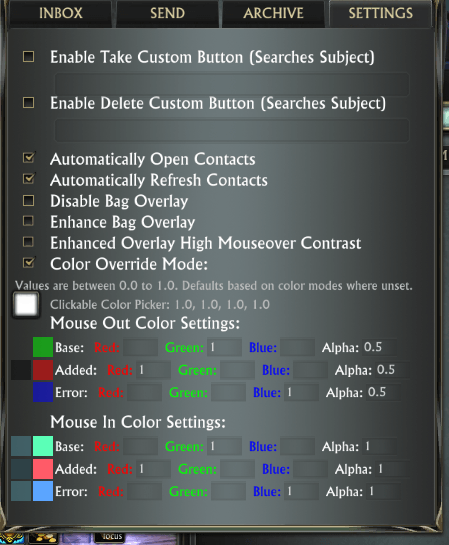The image size is (449, 545).
Task: Click the green Mouse Out Base swatch
Action: point(43,347)
